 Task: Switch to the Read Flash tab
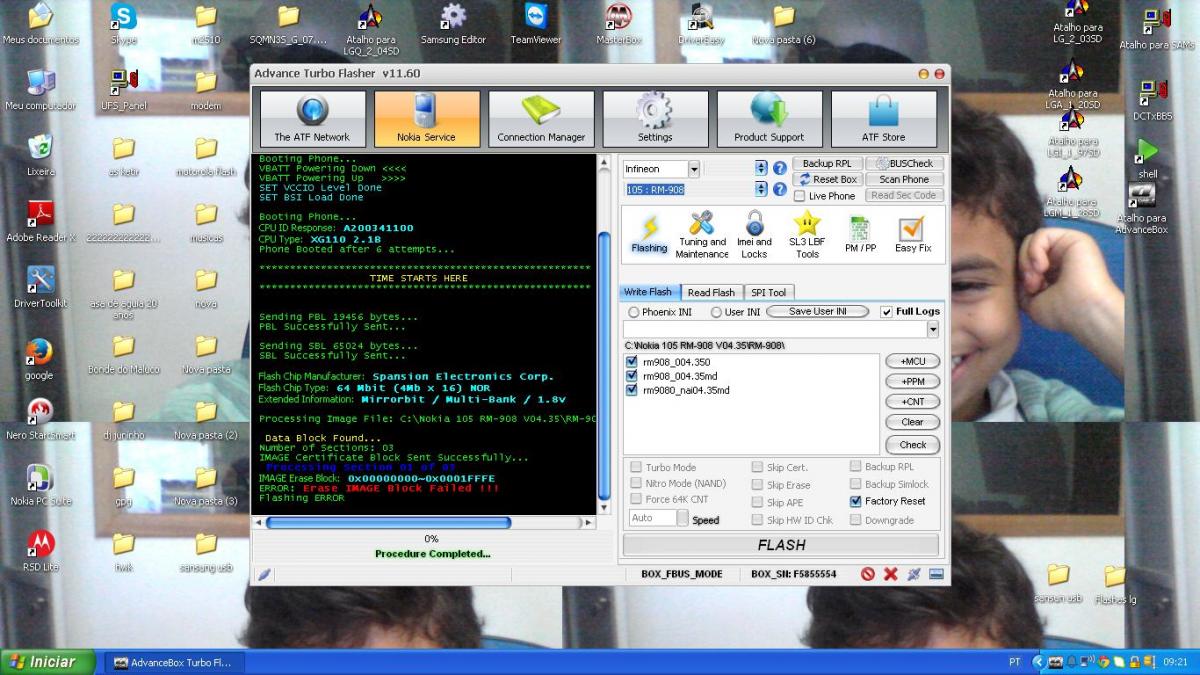point(711,292)
